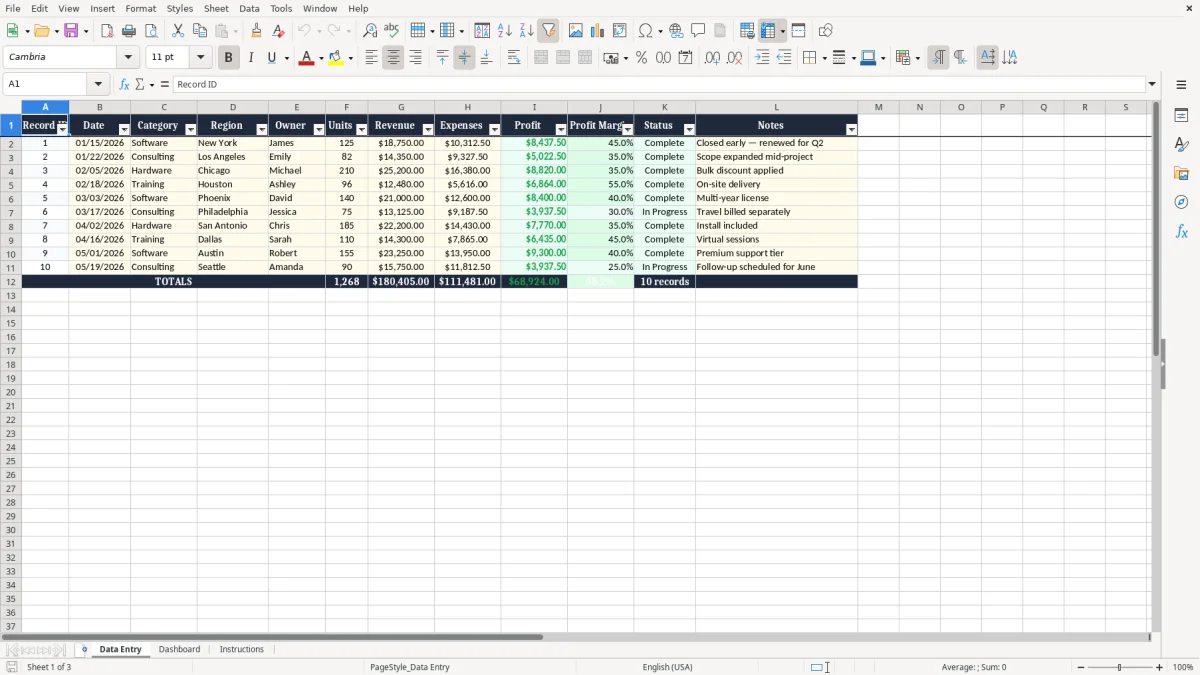
Task: Open sidebar Properties panel
Action: coord(1181,115)
